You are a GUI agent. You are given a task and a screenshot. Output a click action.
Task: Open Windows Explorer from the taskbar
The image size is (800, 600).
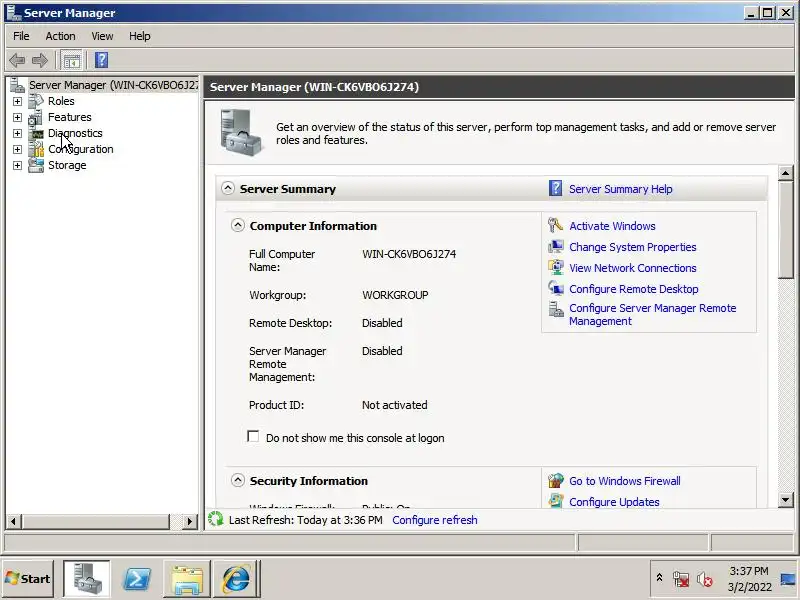click(187, 579)
